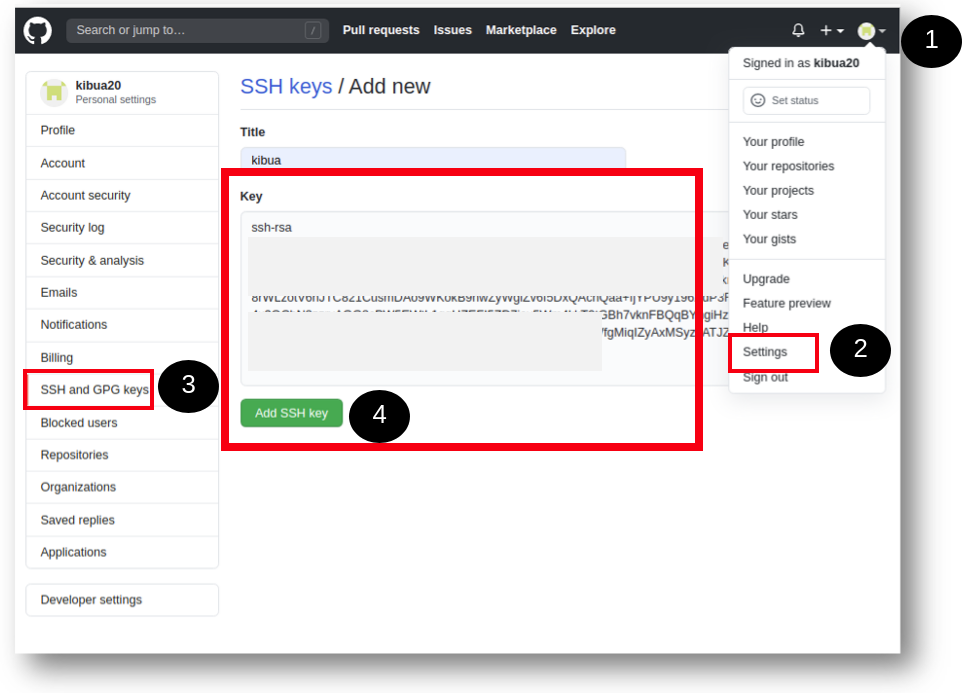Open Marketplace in top navigation

[521, 30]
